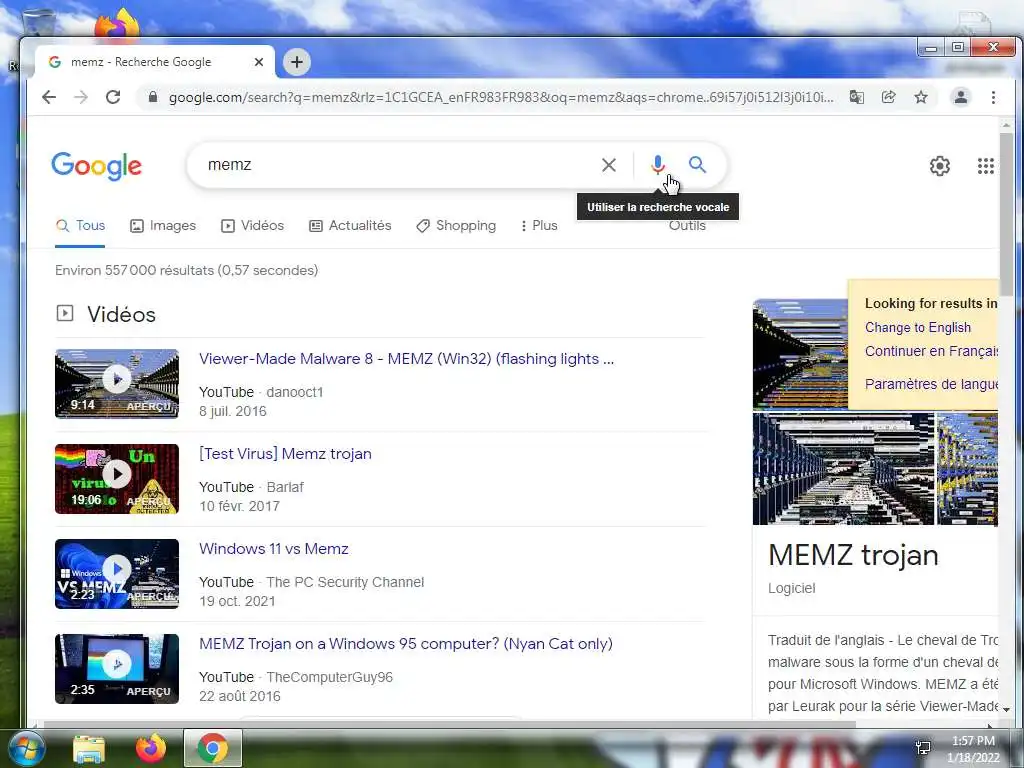1024x768 pixels.
Task: Open a new tab with the plus button
Action: tap(297, 62)
